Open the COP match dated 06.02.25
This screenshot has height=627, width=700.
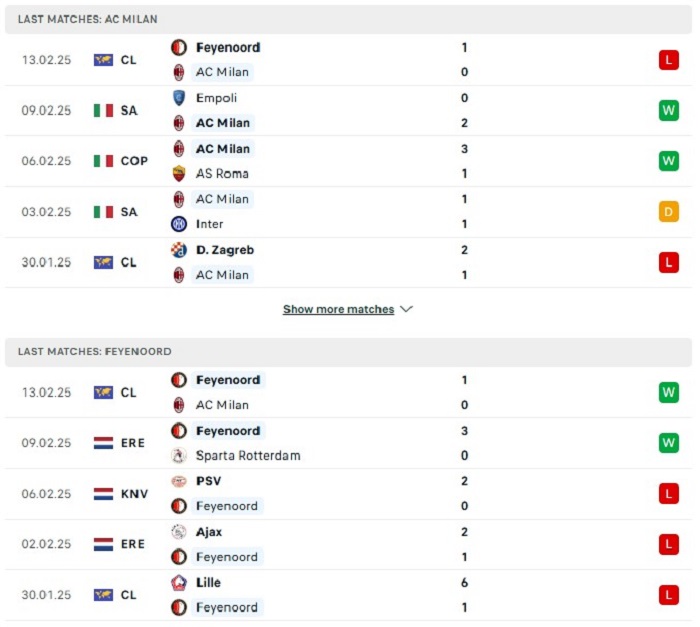348,161
